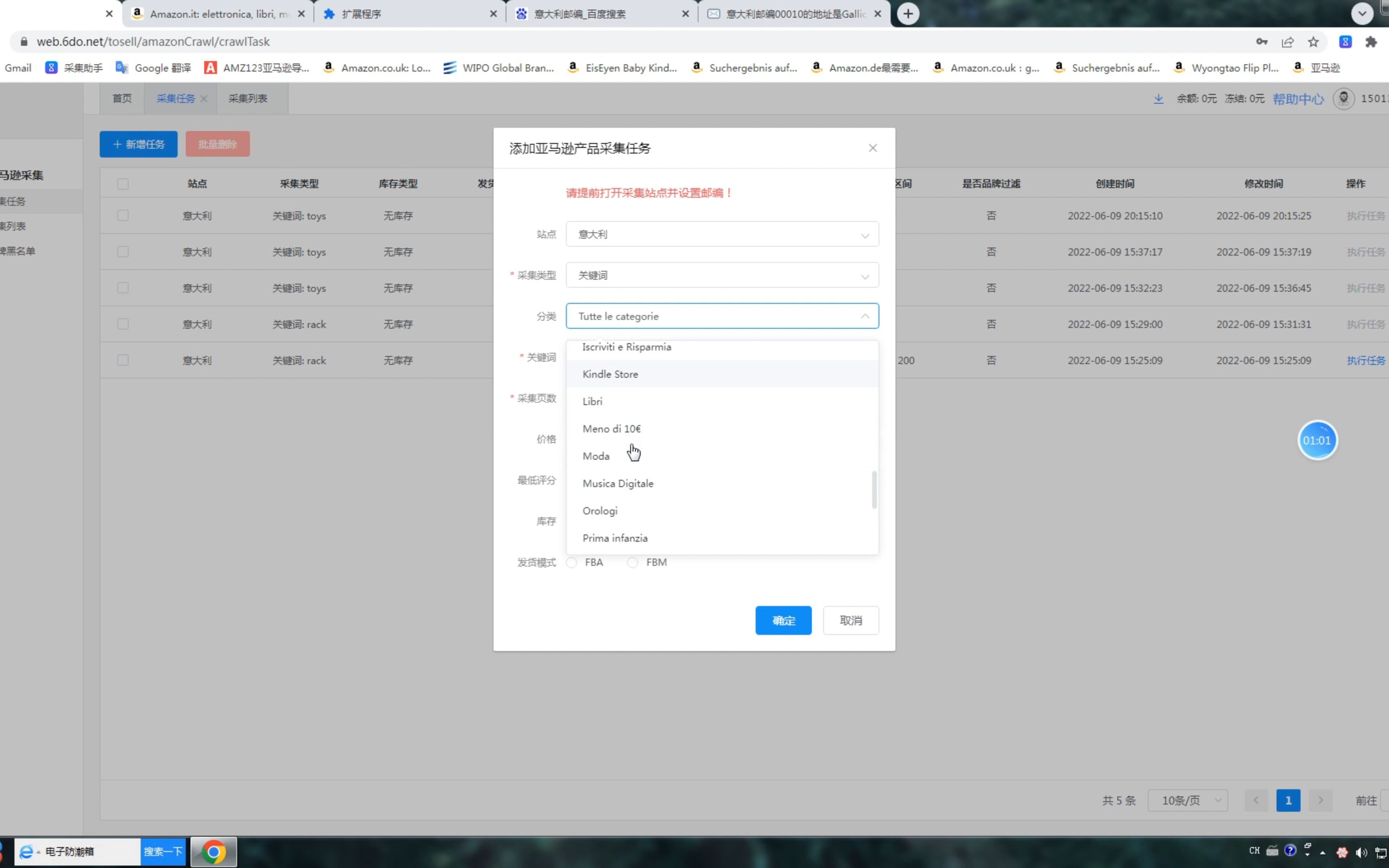Switch to the 首页 home tab
1389x868 pixels.
[122, 99]
